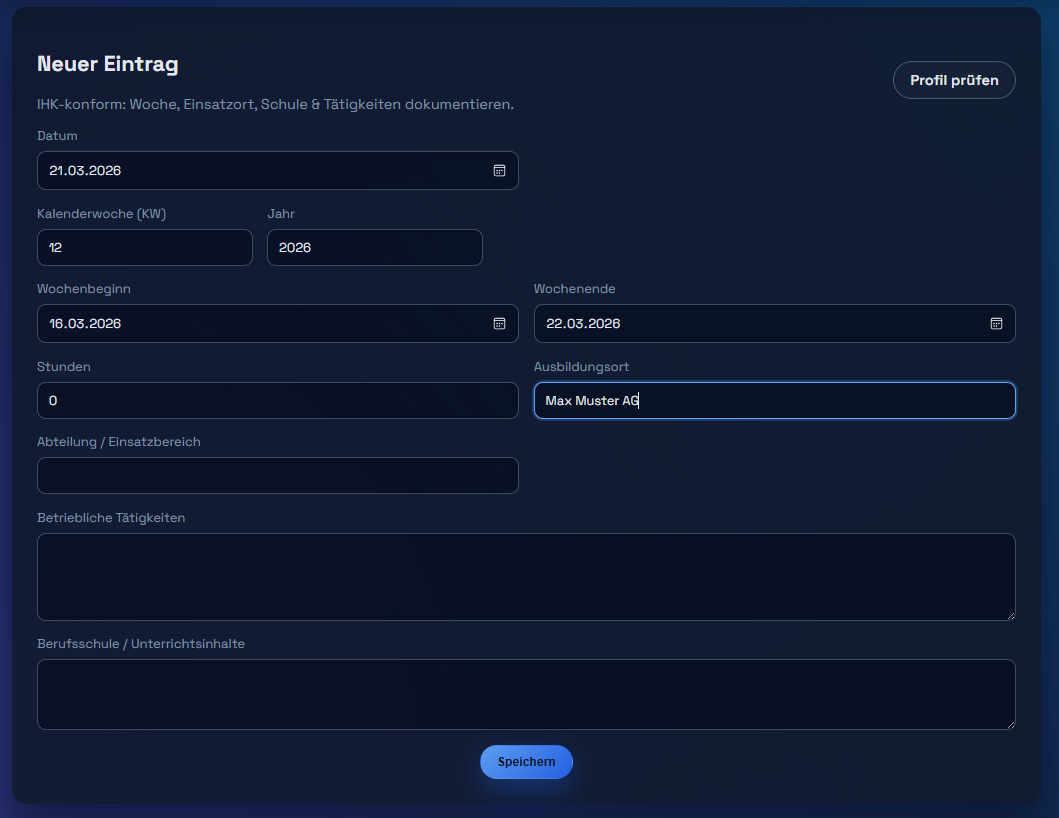Open the Wochenbeginn calendar picker icon
Image resolution: width=1059 pixels, height=818 pixels.
point(499,324)
